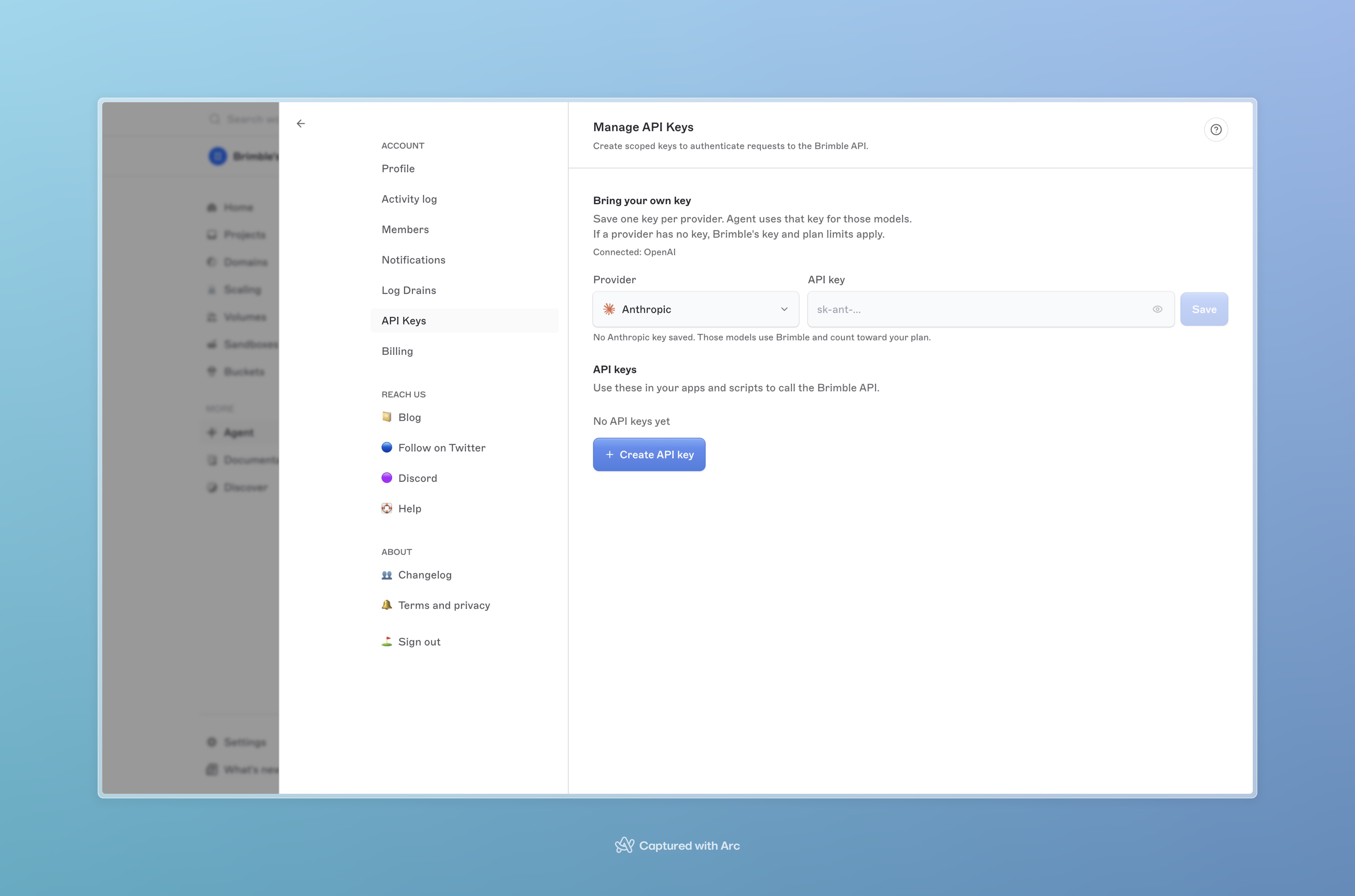Click the 'No API keys yet' text
The height and width of the screenshot is (896, 1355).
pos(631,421)
